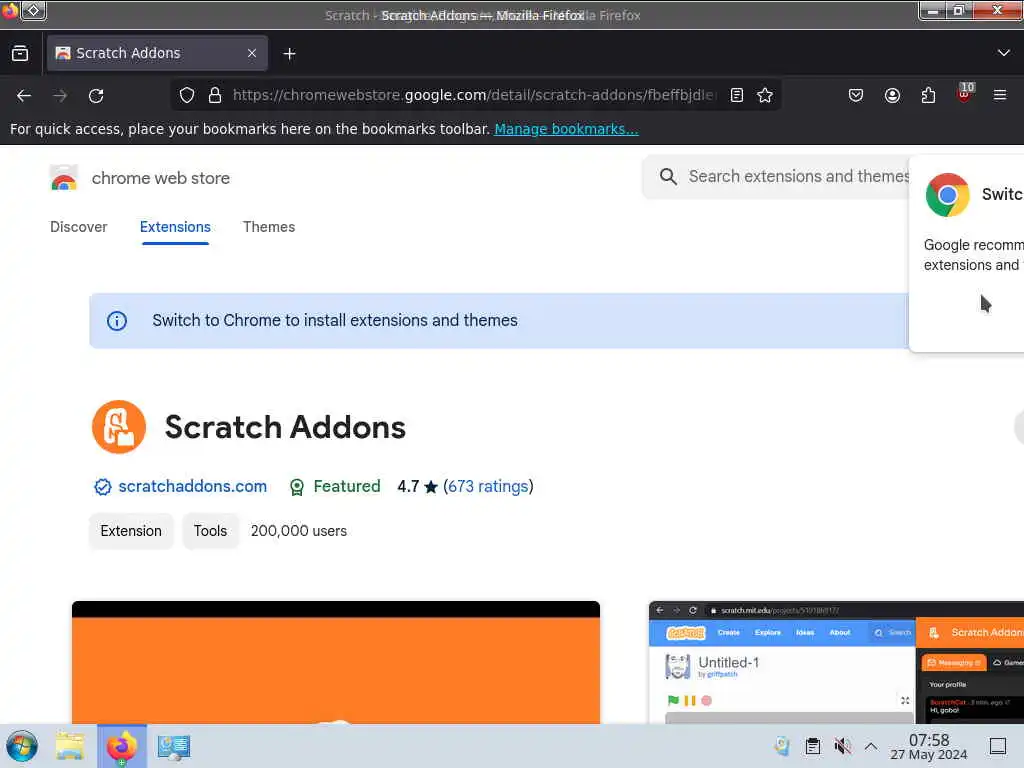This screenshot has height=768, width=1024.
Task: Open the Firefox View icon left of tabs
Action: click(x=20, y=54)
